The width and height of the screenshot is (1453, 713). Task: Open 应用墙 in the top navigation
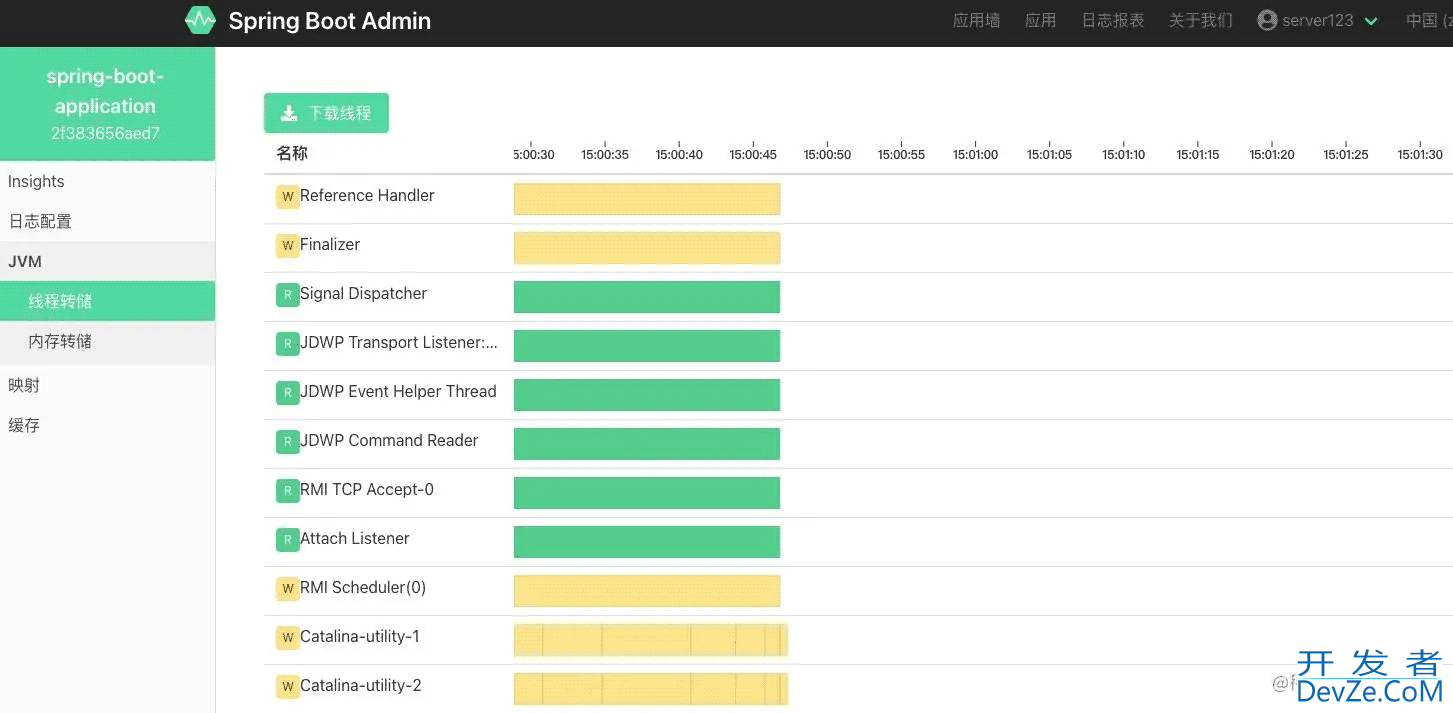pyautogui.click(x=976, y=20)
